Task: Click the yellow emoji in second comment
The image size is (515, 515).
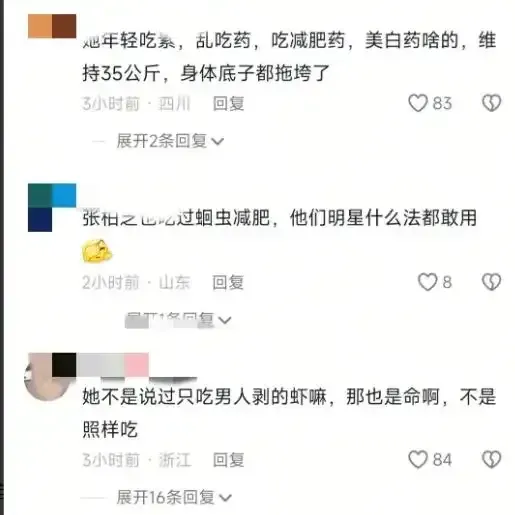Action: pos(97,251)
